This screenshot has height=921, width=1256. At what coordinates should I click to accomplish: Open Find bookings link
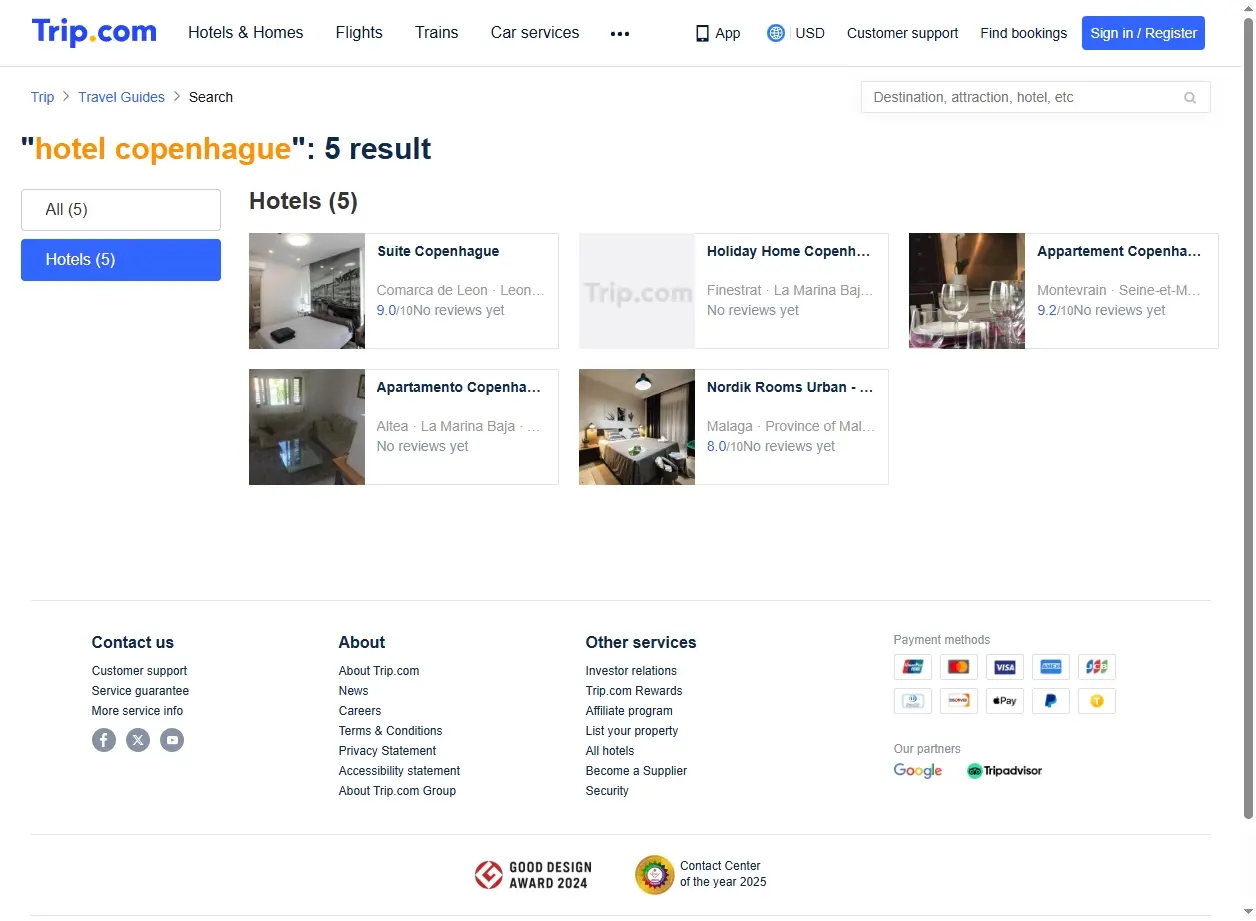[1023, 33]
